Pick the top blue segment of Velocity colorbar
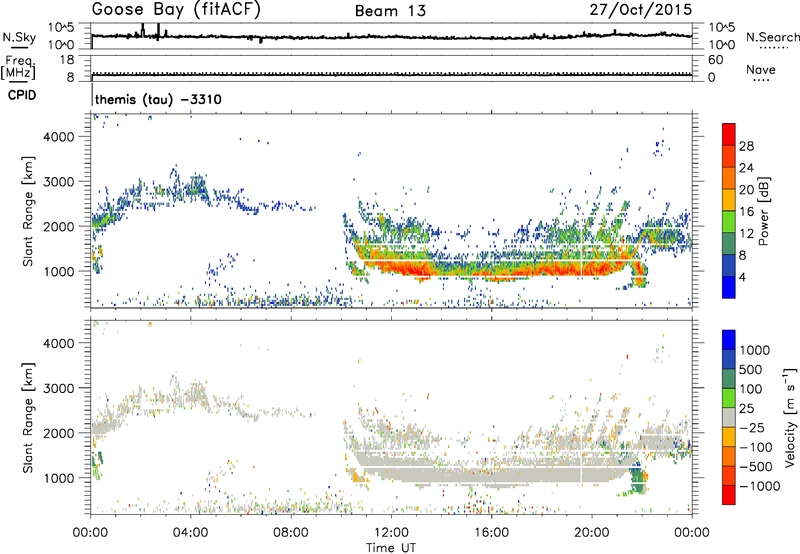This screenshot has height=554, width=800. pos(729,339)
